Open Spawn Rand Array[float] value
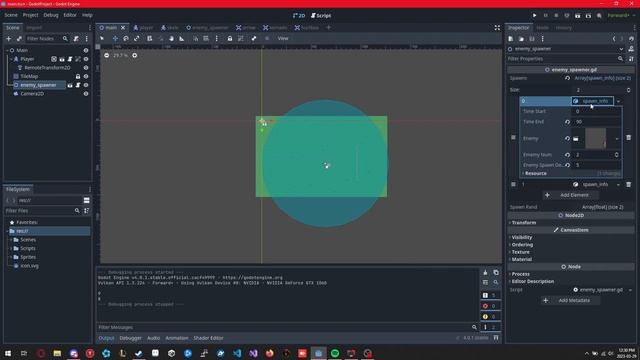Screen dimensions: 640x360 pyautogui.click(x=602, y=207)
